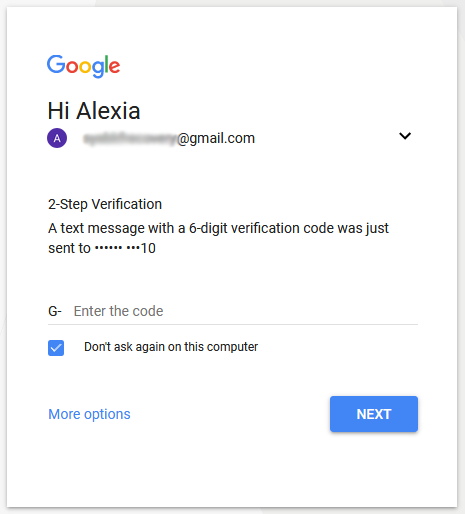Click the text message description paragraph

pyautogui.click(x=219, y=238)
